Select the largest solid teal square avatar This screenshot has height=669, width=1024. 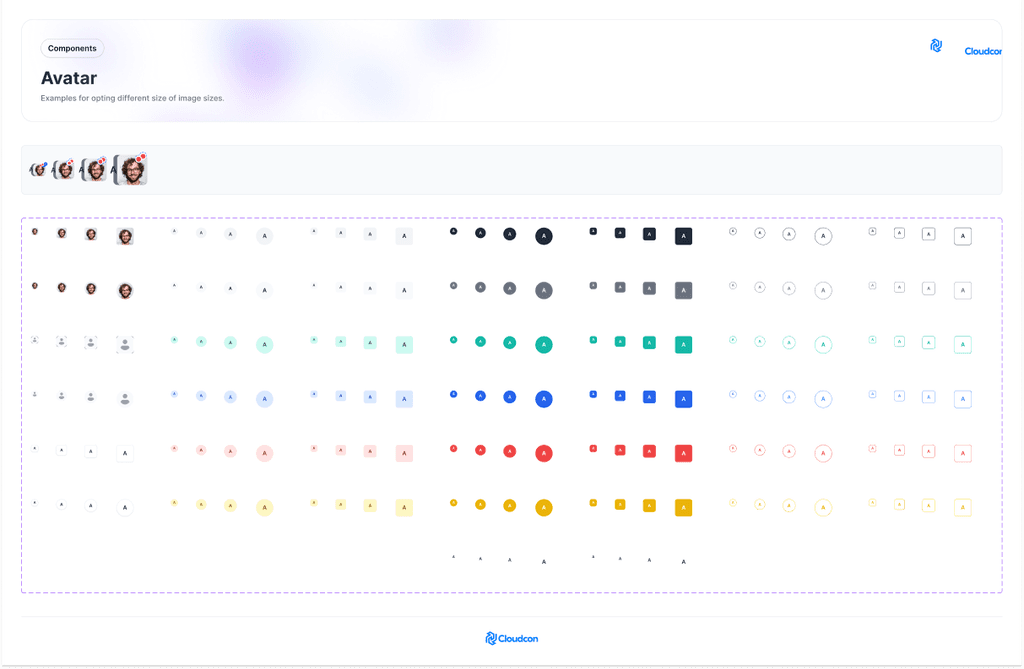(683, 344)
